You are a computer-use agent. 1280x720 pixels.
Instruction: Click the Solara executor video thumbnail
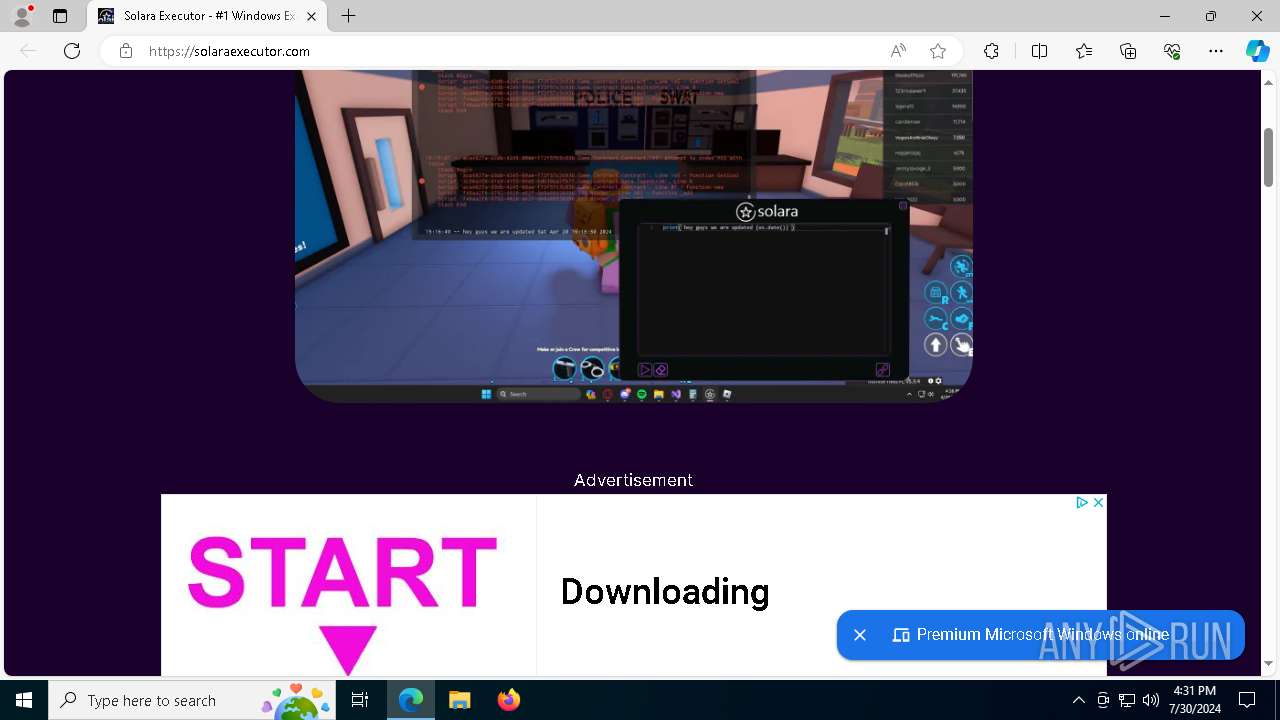point(633,236)
